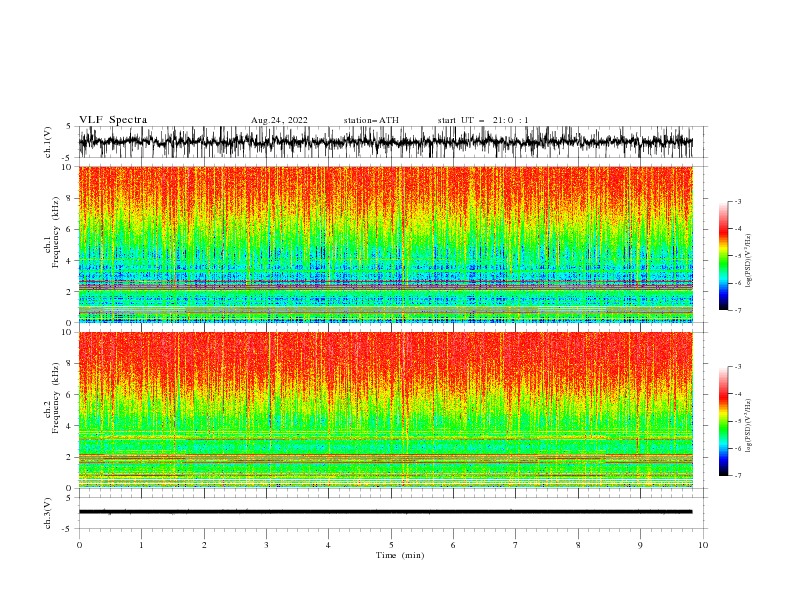Click the 'station=ATH' label

click(371, 120)
